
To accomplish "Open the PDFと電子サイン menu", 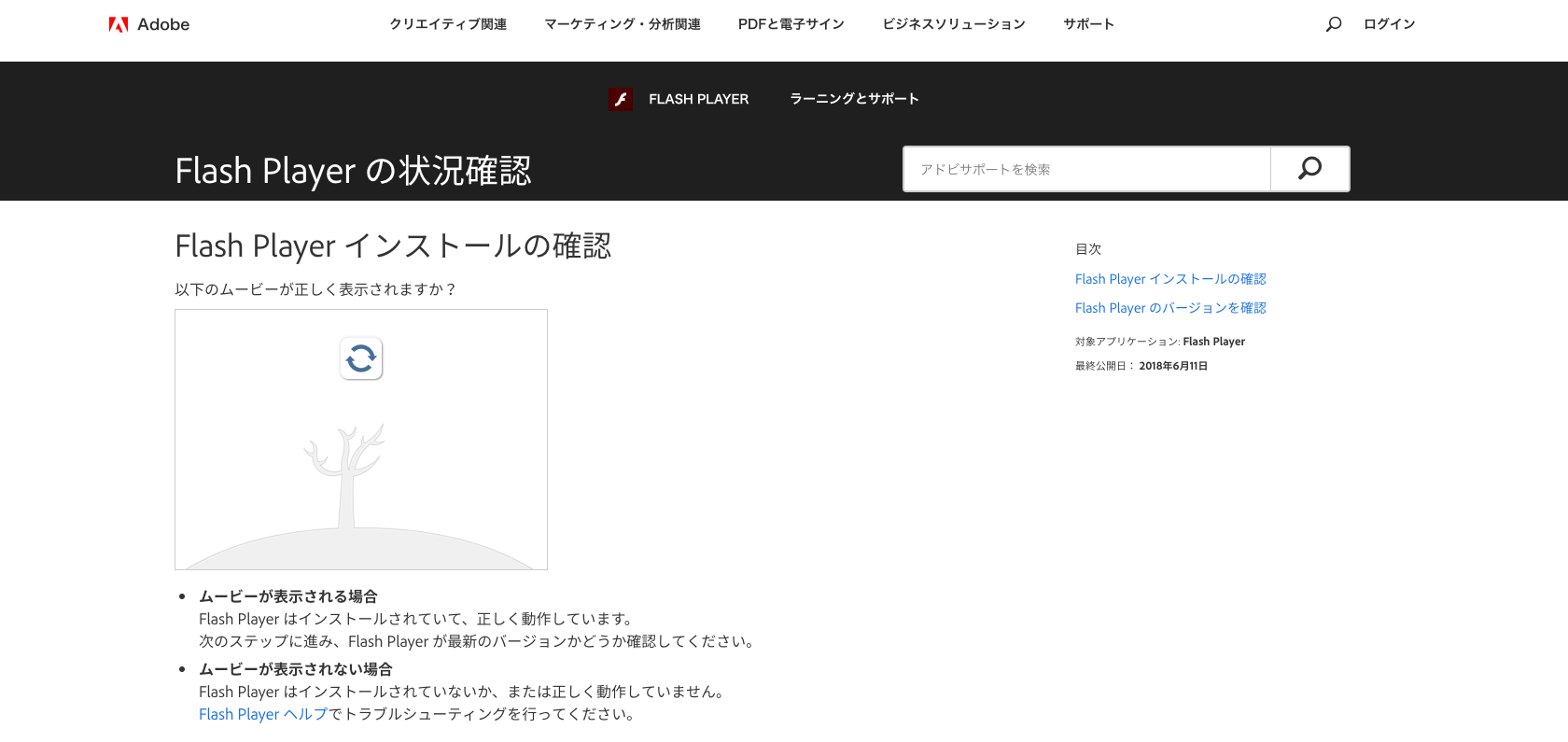I will pyautogui.click(x=791, y=24).
